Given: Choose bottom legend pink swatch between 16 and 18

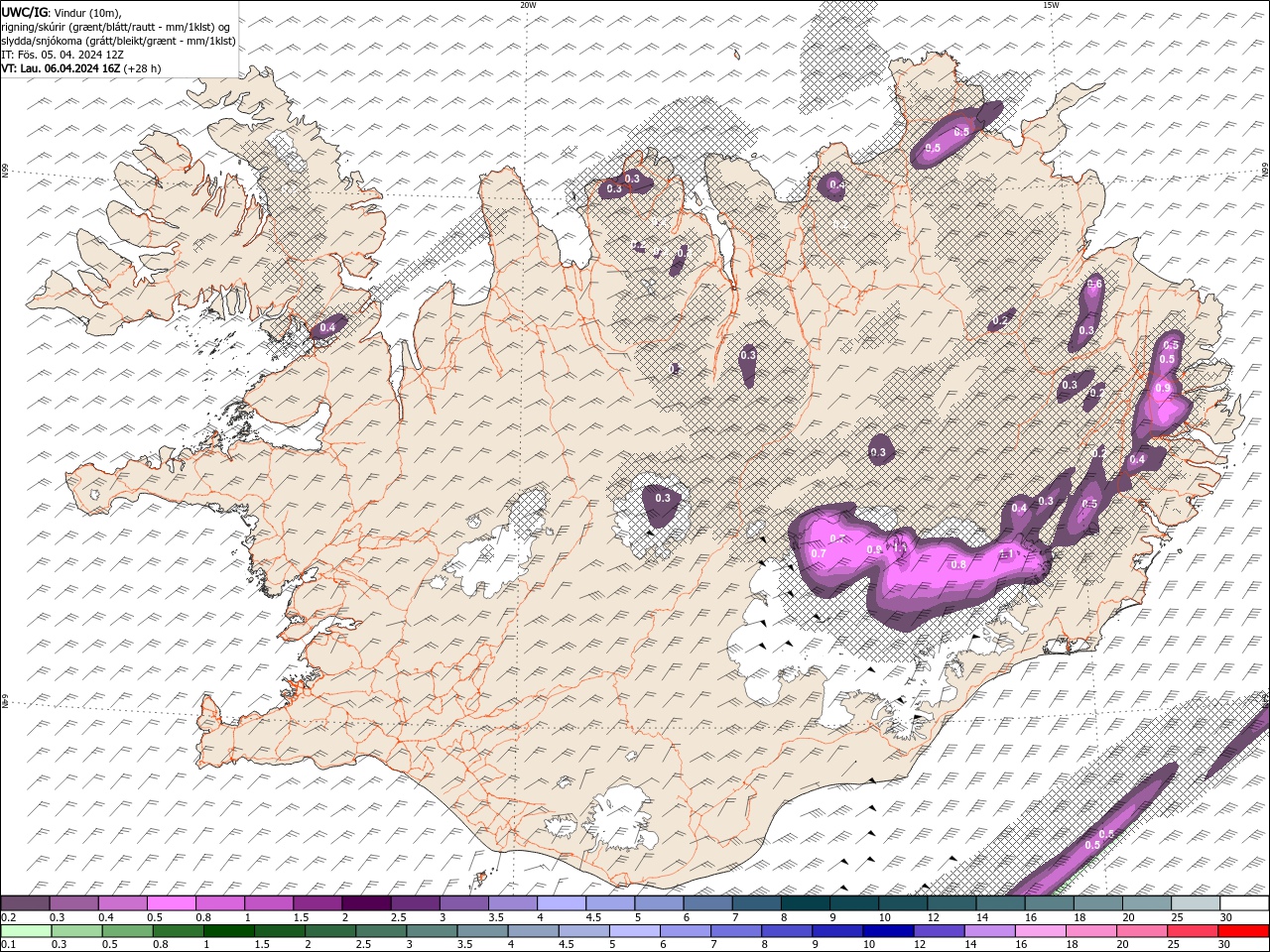Looking at the screenshot, I should 1039,931.
